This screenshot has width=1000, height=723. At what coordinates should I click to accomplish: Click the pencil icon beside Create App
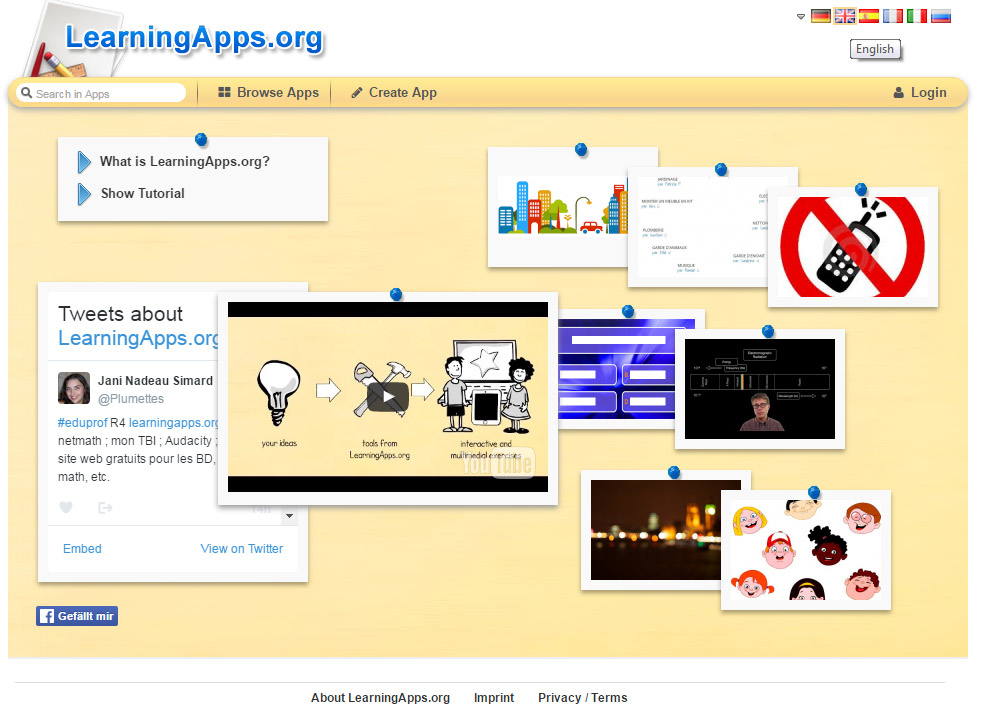tap(357, 92)
